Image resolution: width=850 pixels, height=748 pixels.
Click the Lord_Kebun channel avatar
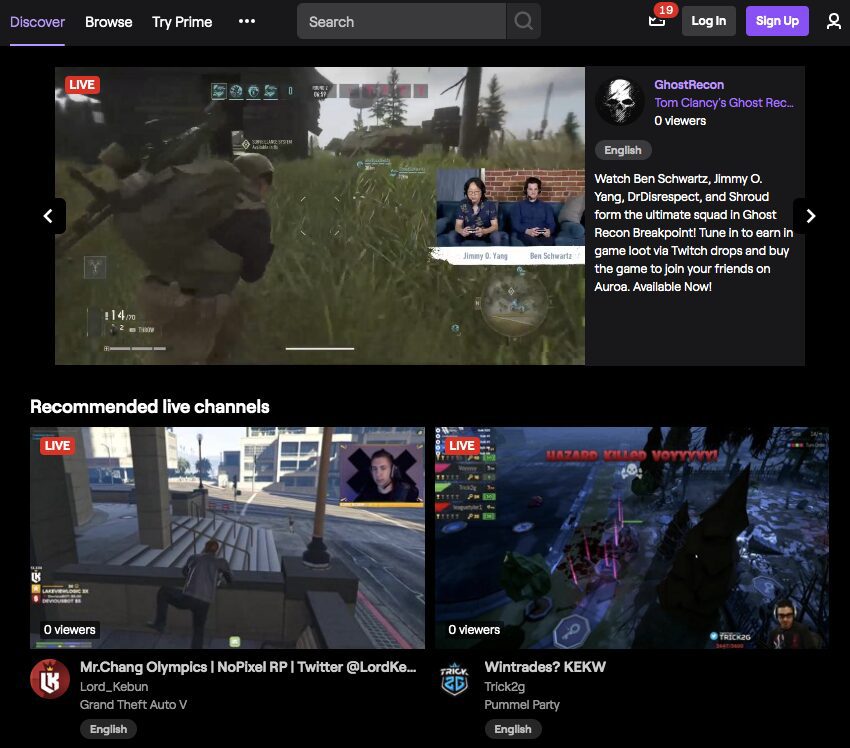tap(50, 679)
